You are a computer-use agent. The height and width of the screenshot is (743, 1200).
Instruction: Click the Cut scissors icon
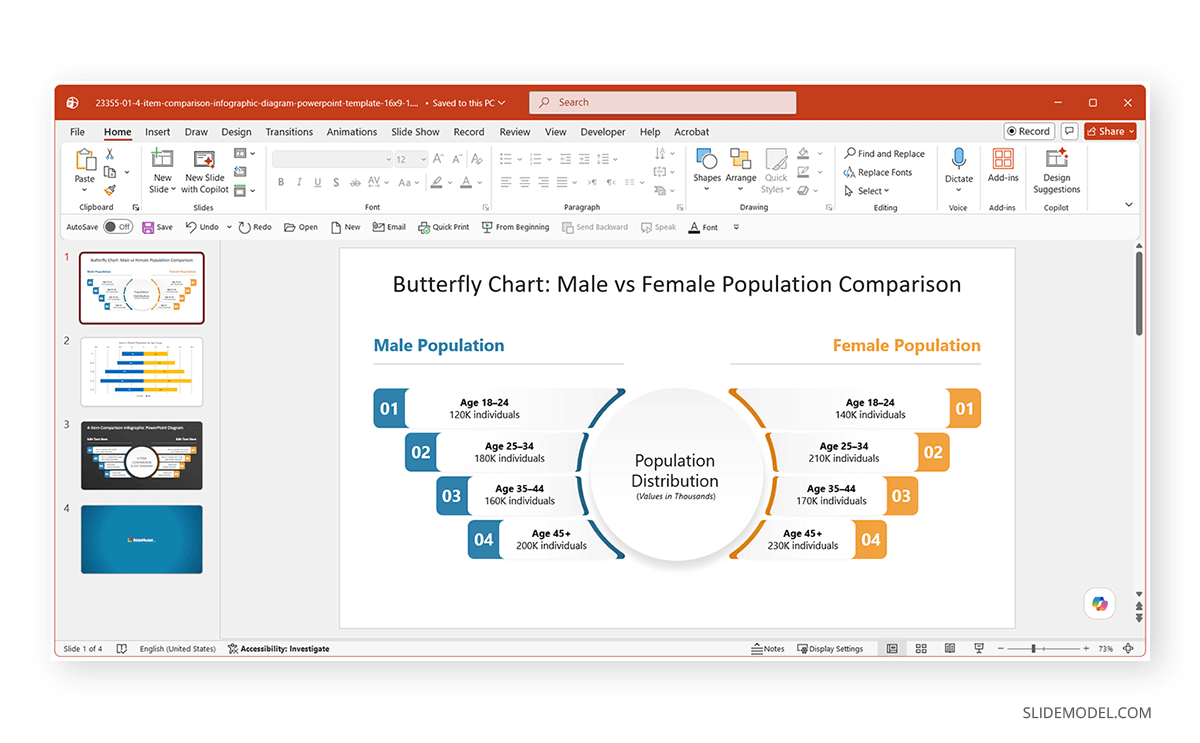click(x=109, y=154)
